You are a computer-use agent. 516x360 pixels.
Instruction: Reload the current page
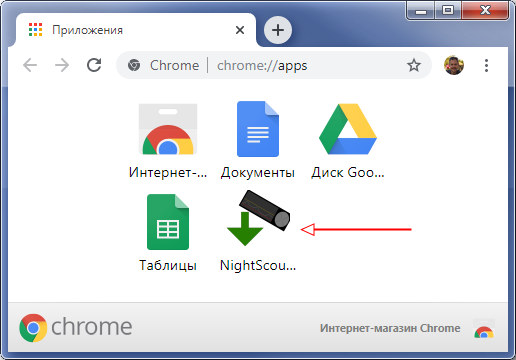(94, 65)
